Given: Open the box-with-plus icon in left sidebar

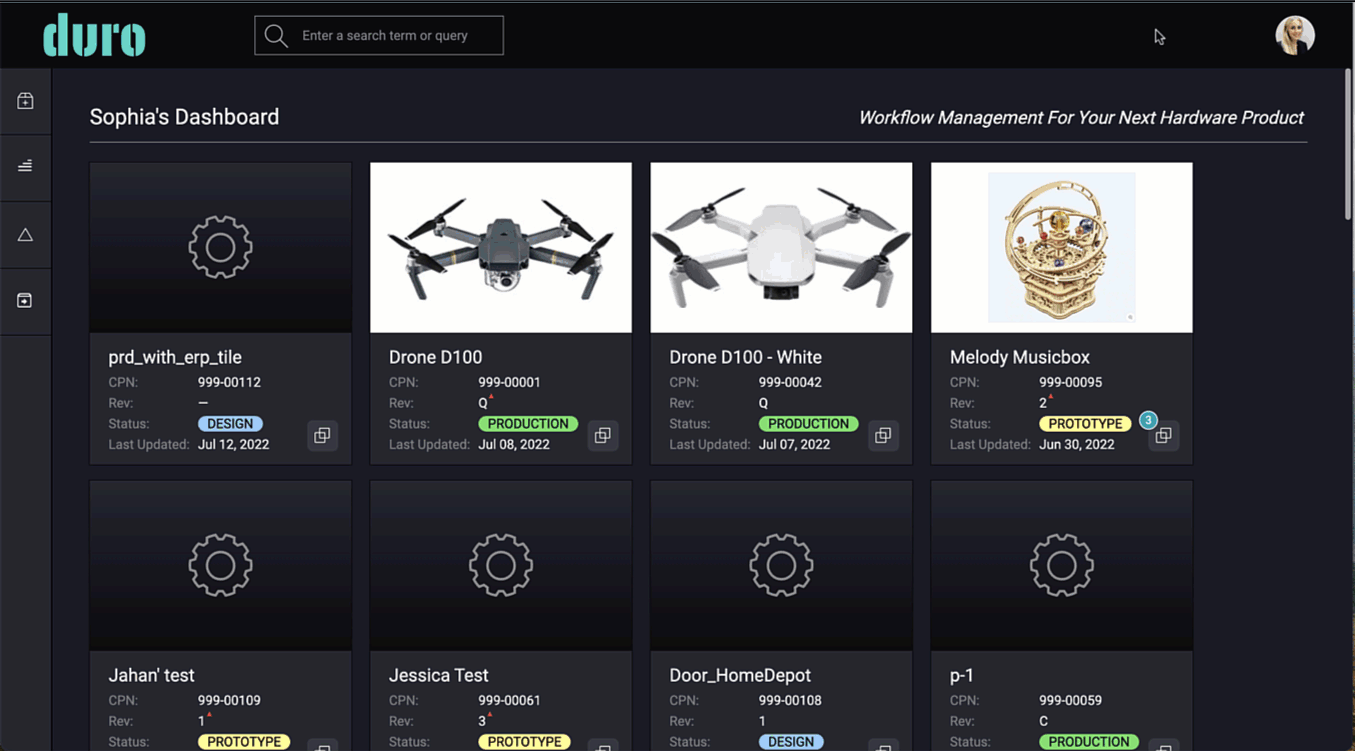Looking at the screenshot, I should pyautogui.click(x=25, y=101).
